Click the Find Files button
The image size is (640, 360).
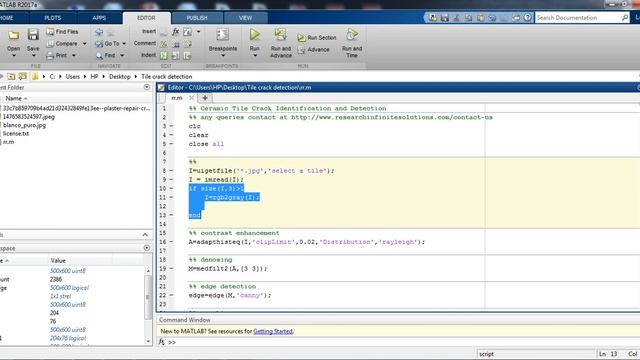pyautogui.click(x=62, y=31)
